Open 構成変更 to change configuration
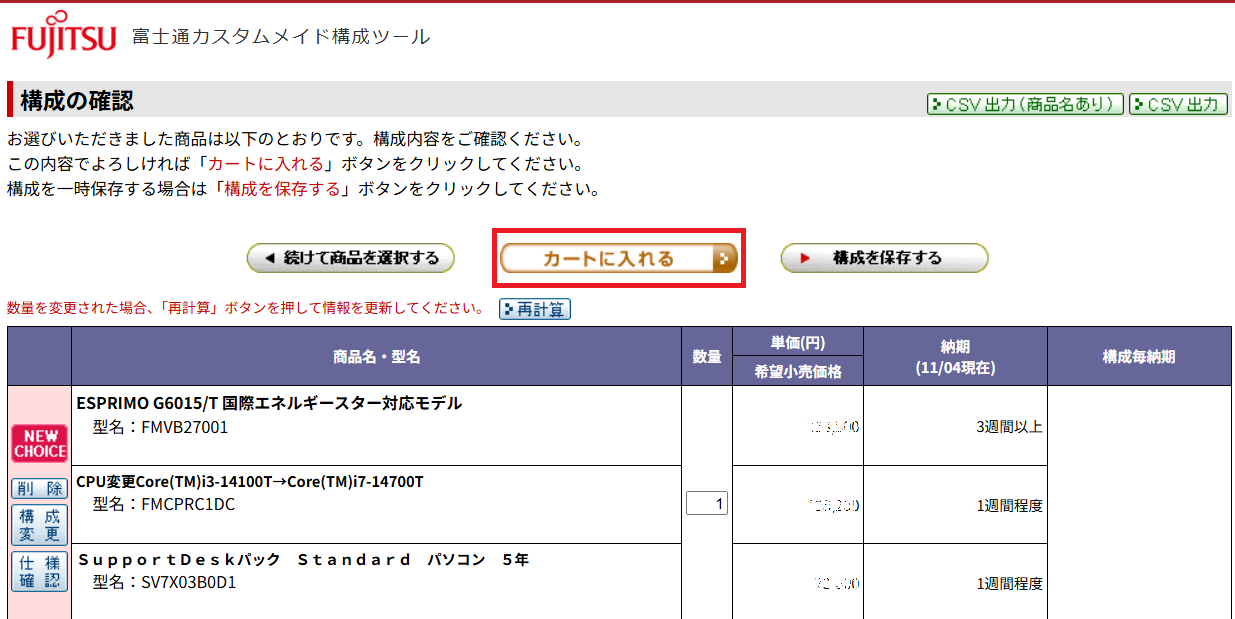This screenshot has height=619, width=1235. coord(39,525)
